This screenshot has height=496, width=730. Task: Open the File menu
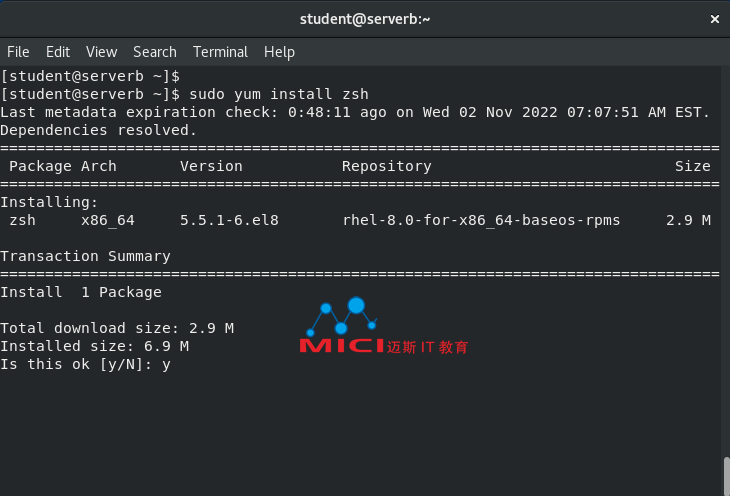[x=18, y=52]
